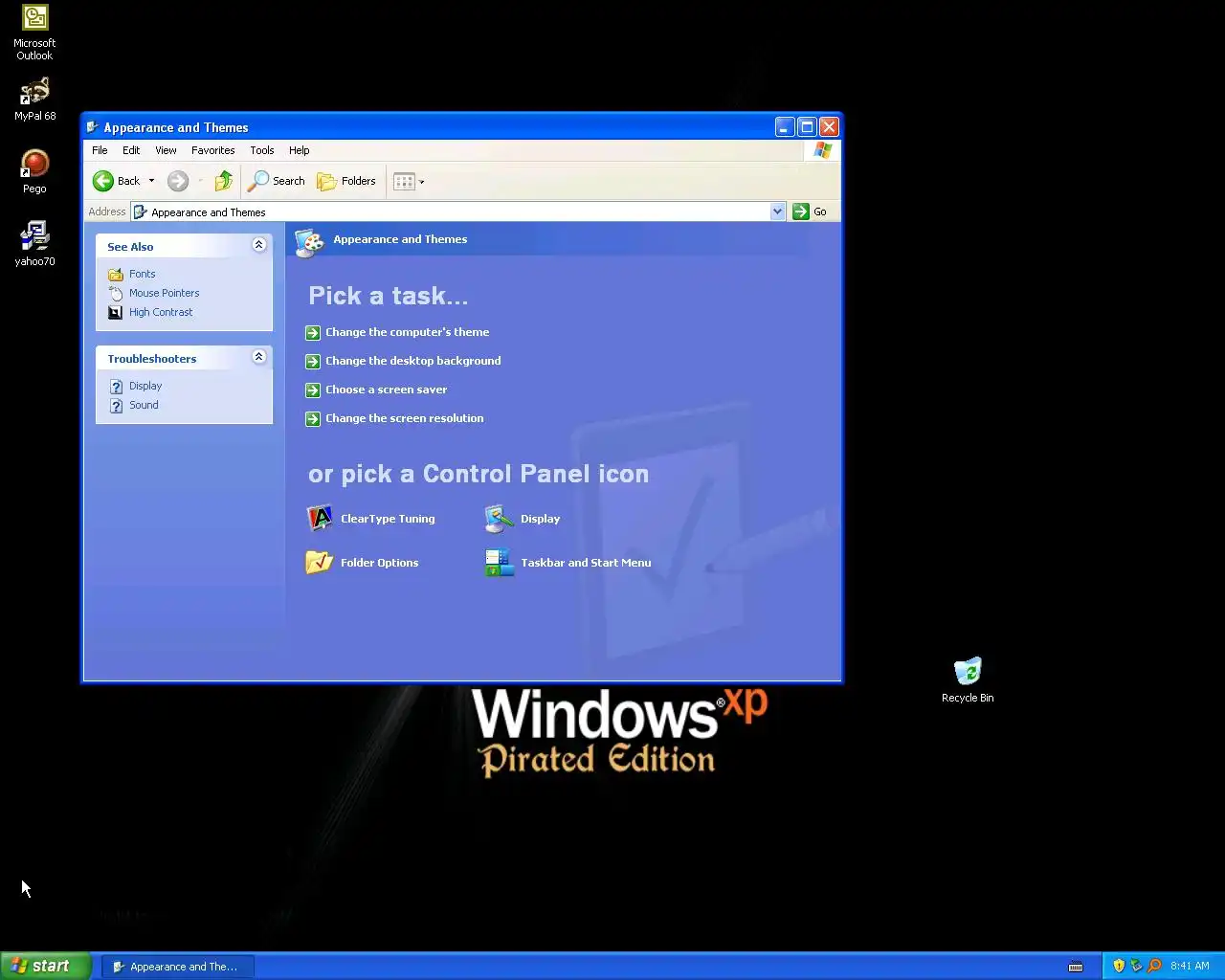The width and height of the screenshot is (1225, 980).
Task: Open the Mouse Pointers link
Action: pos(165,293)
